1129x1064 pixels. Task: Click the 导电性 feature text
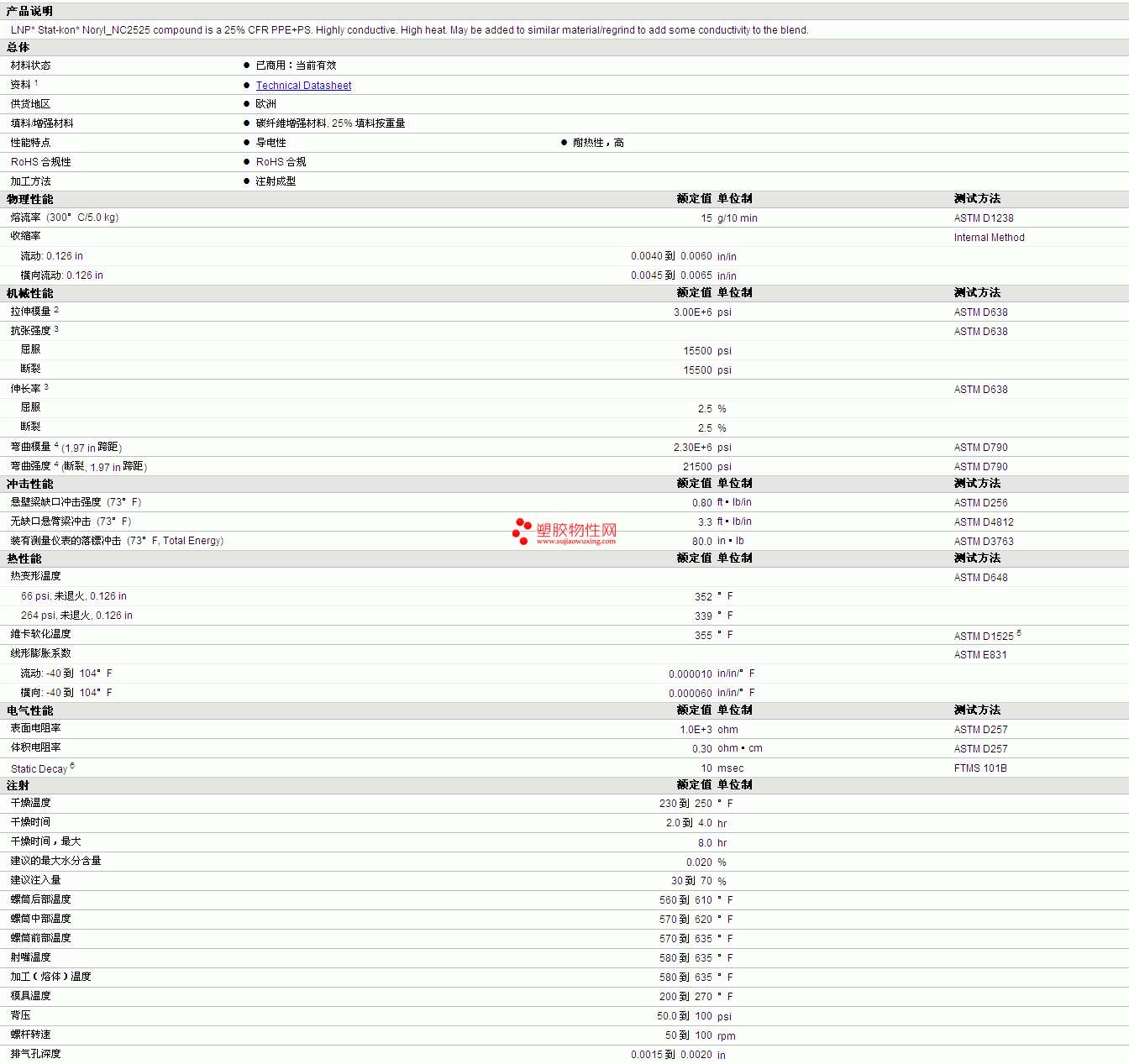tap(271, 143)
